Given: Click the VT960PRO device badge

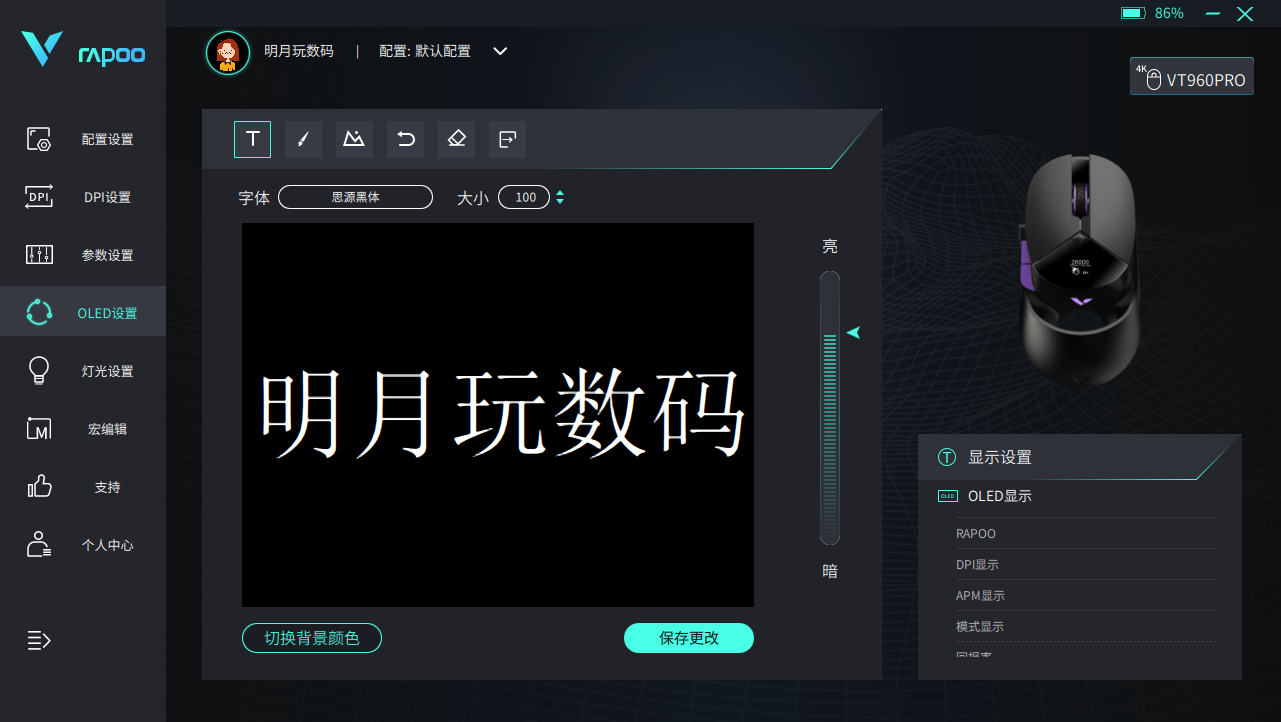Looking at the screenshot, I should pyautogui.click(x=1191, y=77).
